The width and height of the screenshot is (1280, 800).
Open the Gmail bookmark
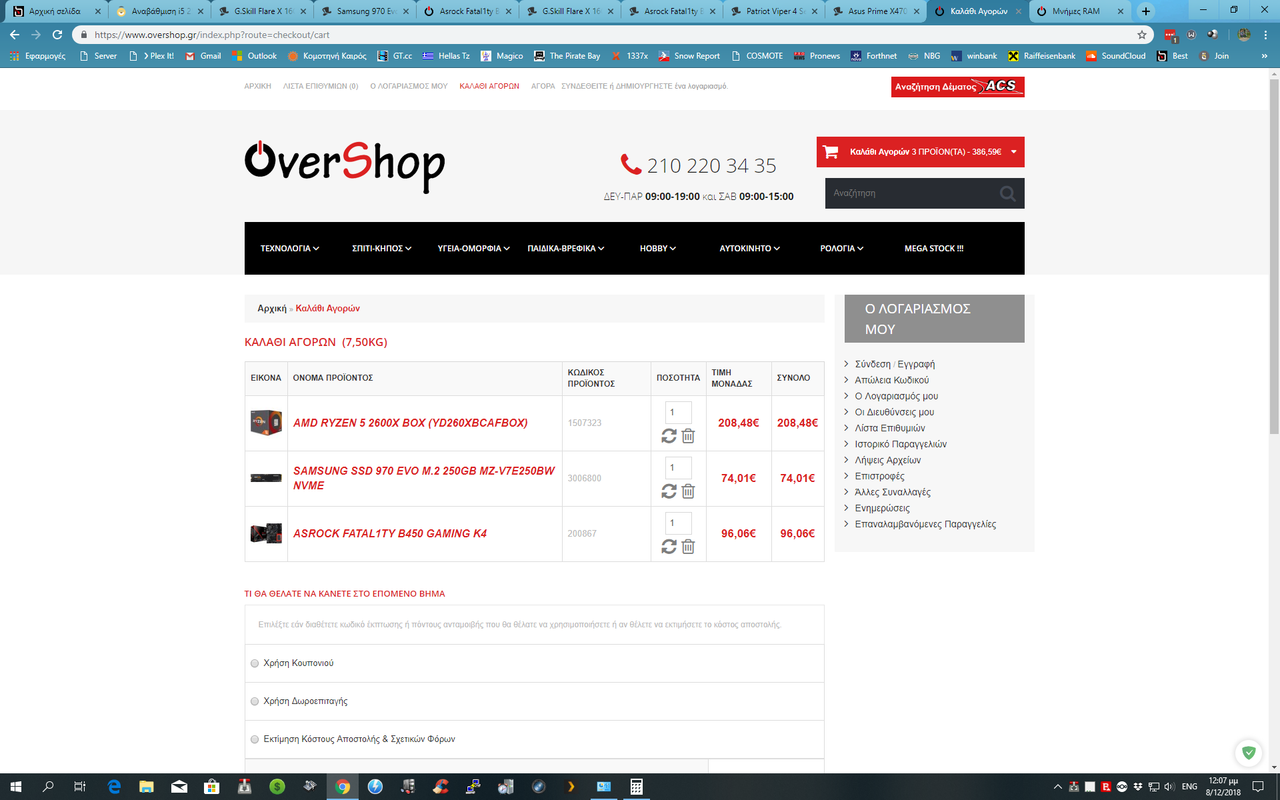pyautogui.click(x=203, y=56)
